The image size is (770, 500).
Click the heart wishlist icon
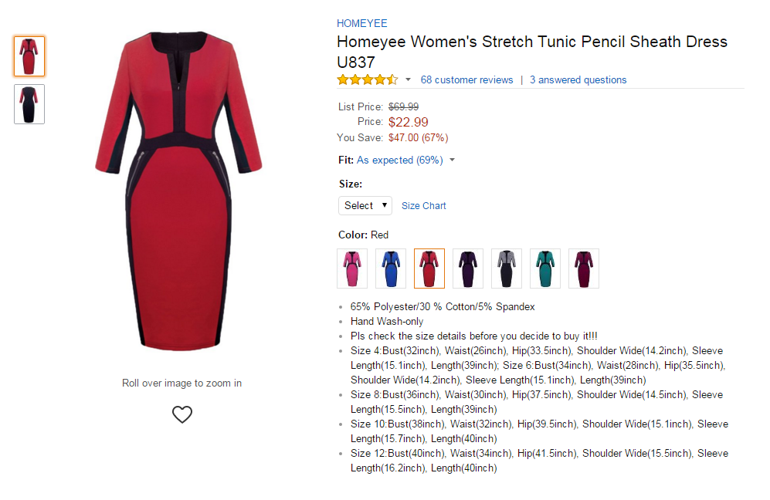click(182, 415)
